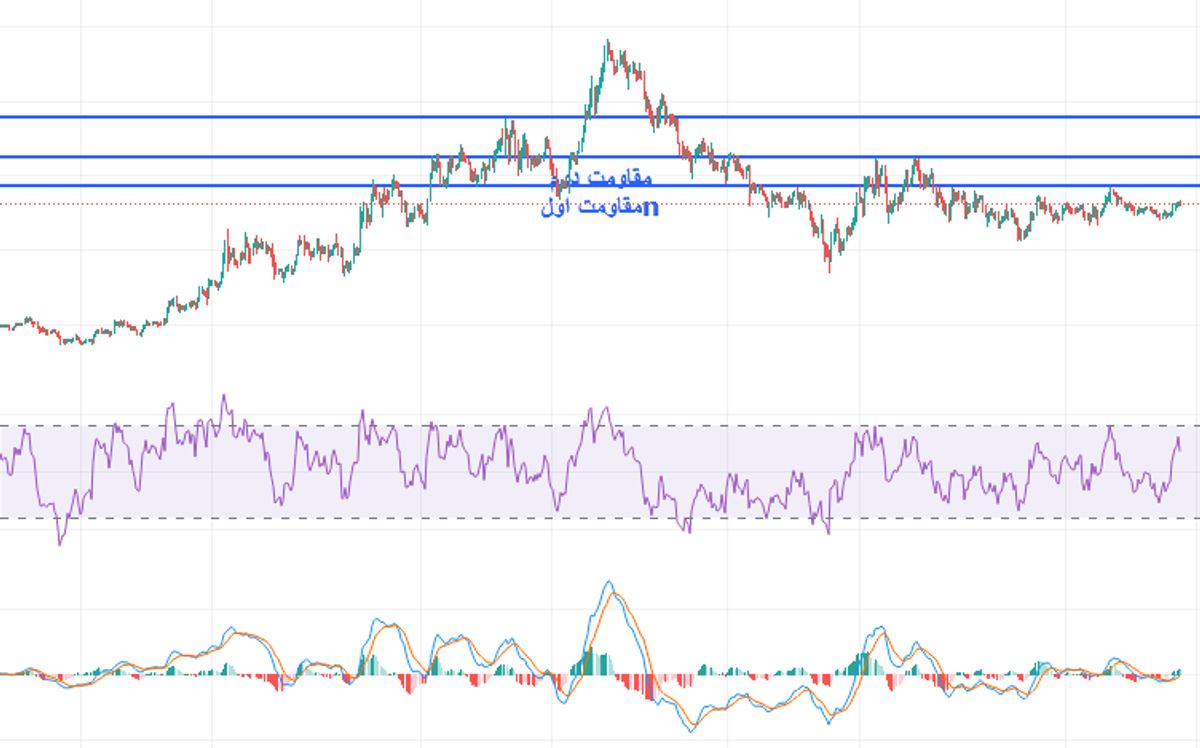
Task: Click the deepest red MACD histogram bars
Action: click(x=647, y=688)
